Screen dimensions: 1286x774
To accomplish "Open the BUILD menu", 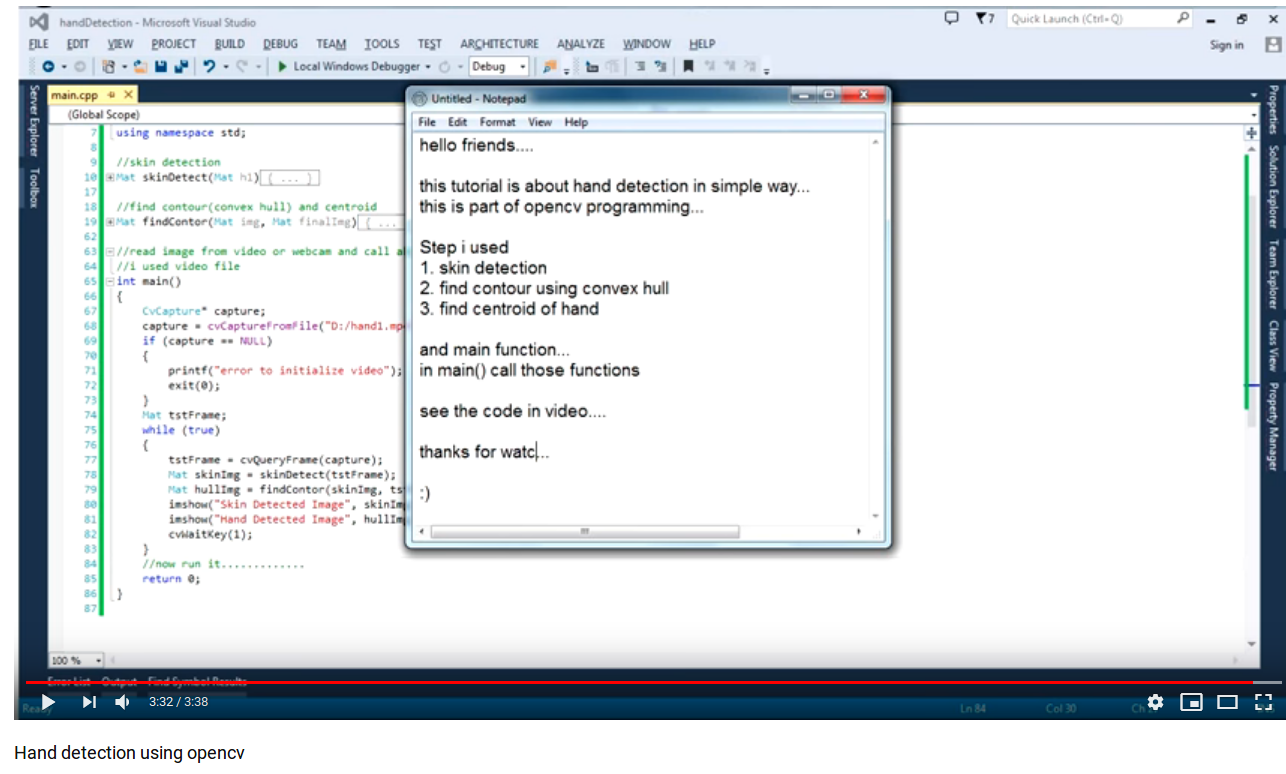I will (x=229, y=44).
